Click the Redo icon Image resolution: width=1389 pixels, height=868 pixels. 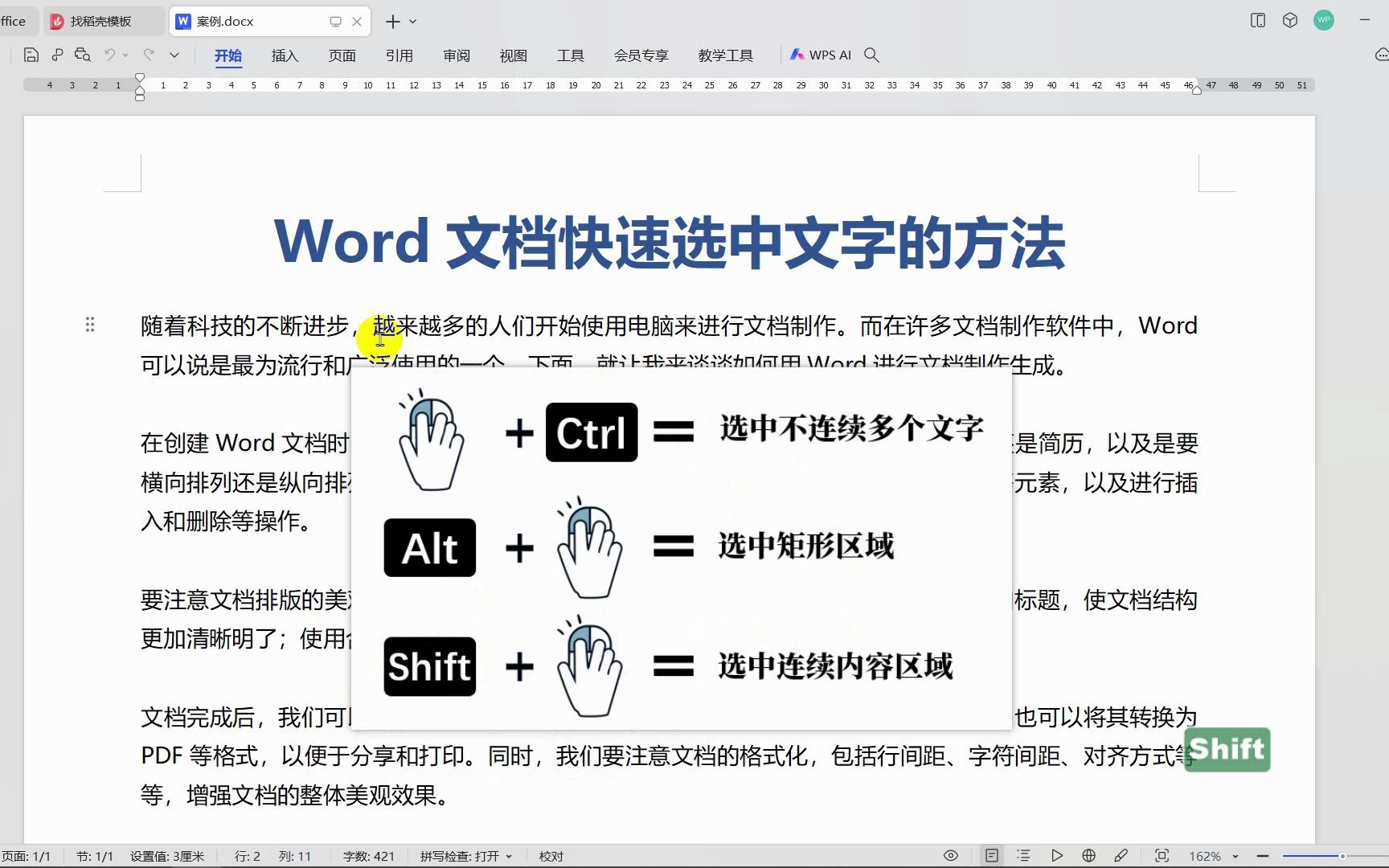pos(149,55)
